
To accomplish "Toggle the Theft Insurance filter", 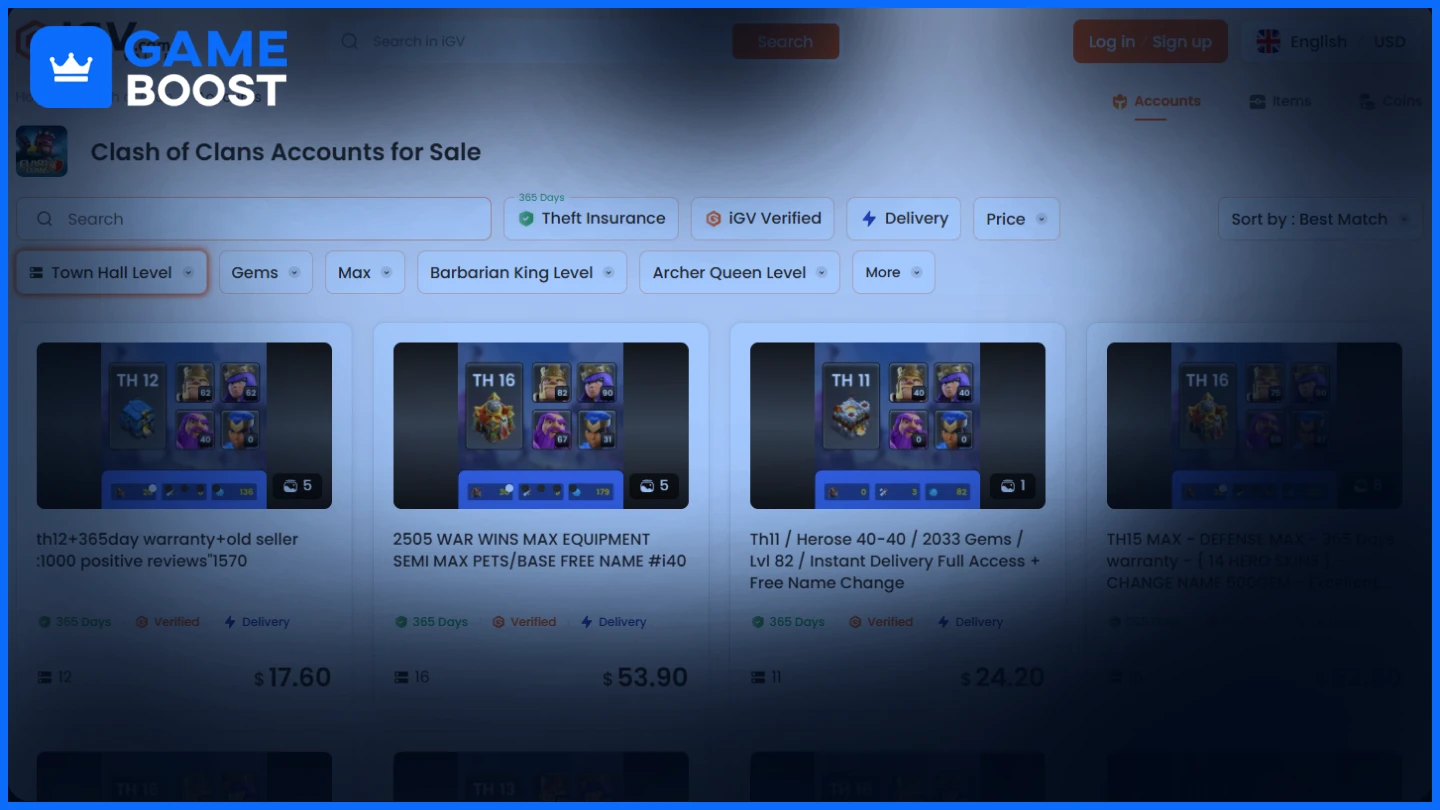I will pos(591,219).
